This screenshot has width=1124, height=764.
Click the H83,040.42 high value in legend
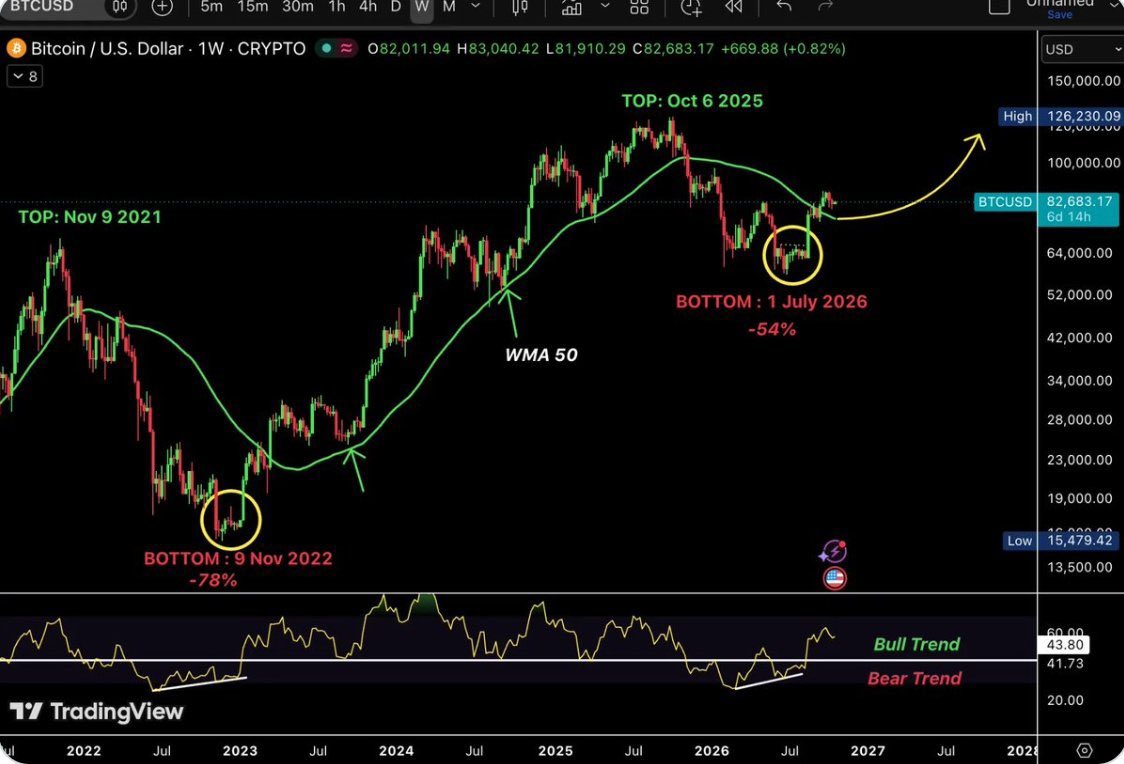(497, 49)
